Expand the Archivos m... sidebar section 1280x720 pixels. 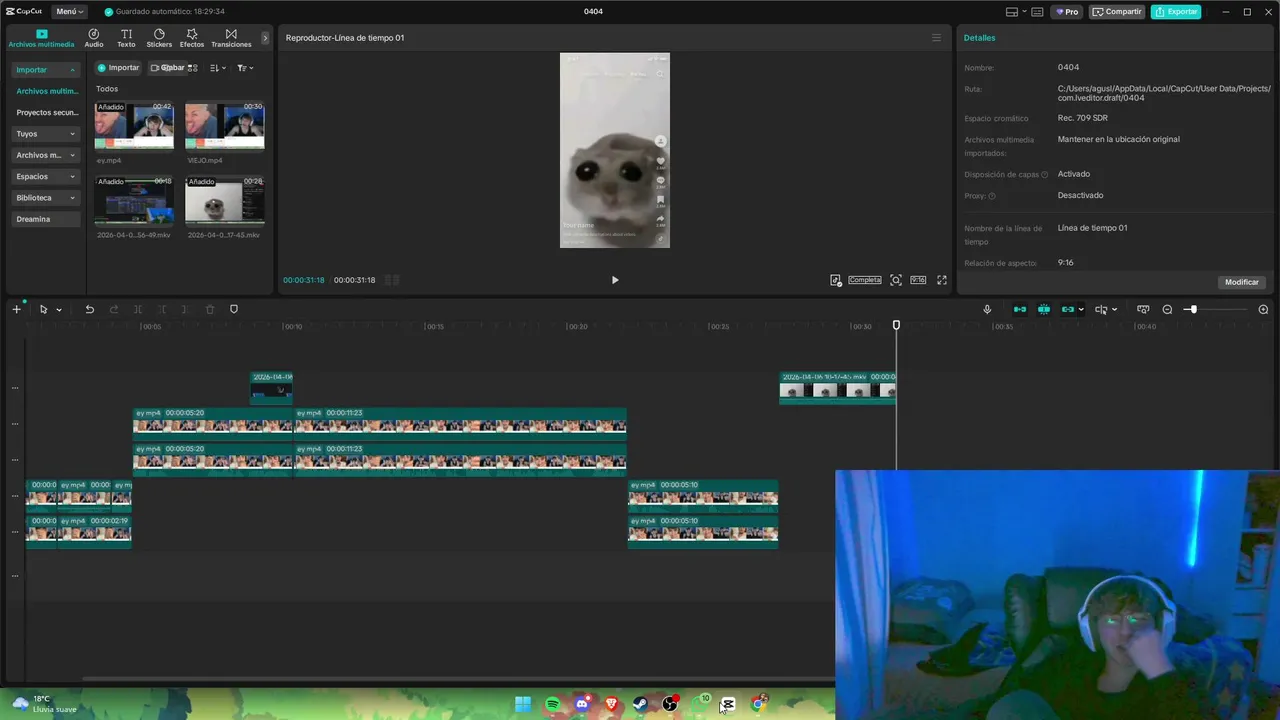(46, 155)
